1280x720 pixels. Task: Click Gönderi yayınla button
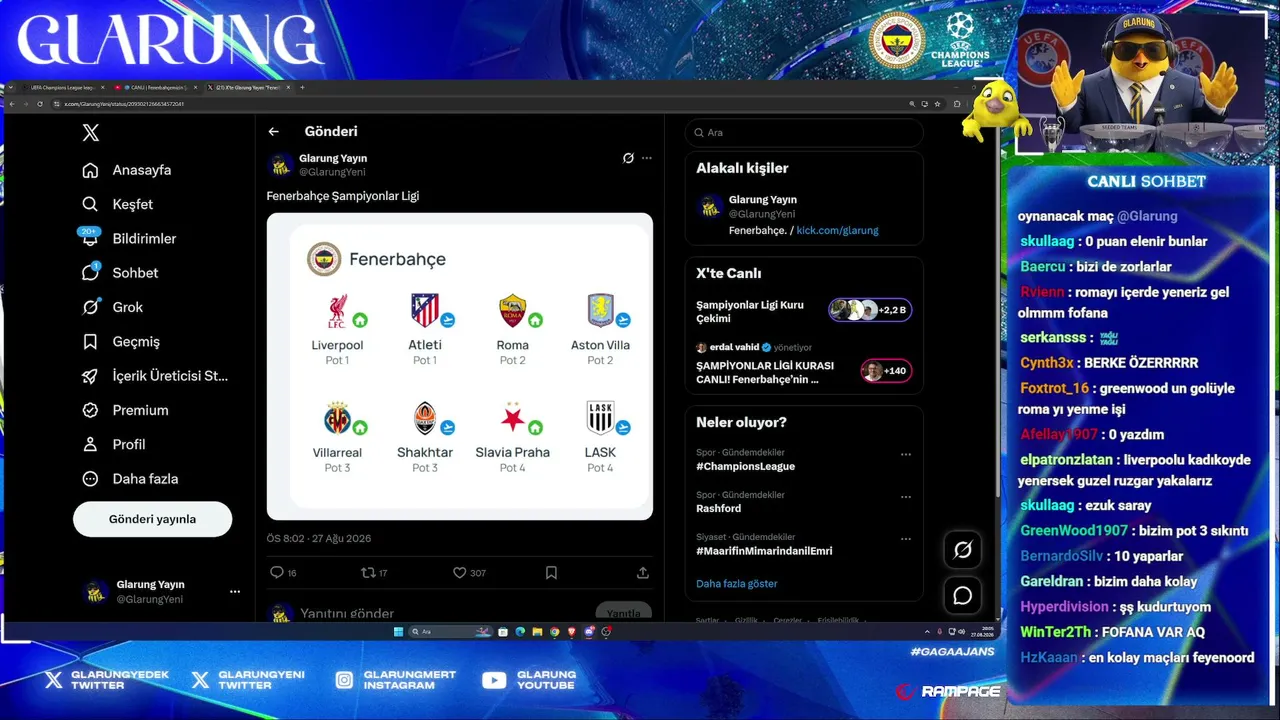[x=152, y=519]
